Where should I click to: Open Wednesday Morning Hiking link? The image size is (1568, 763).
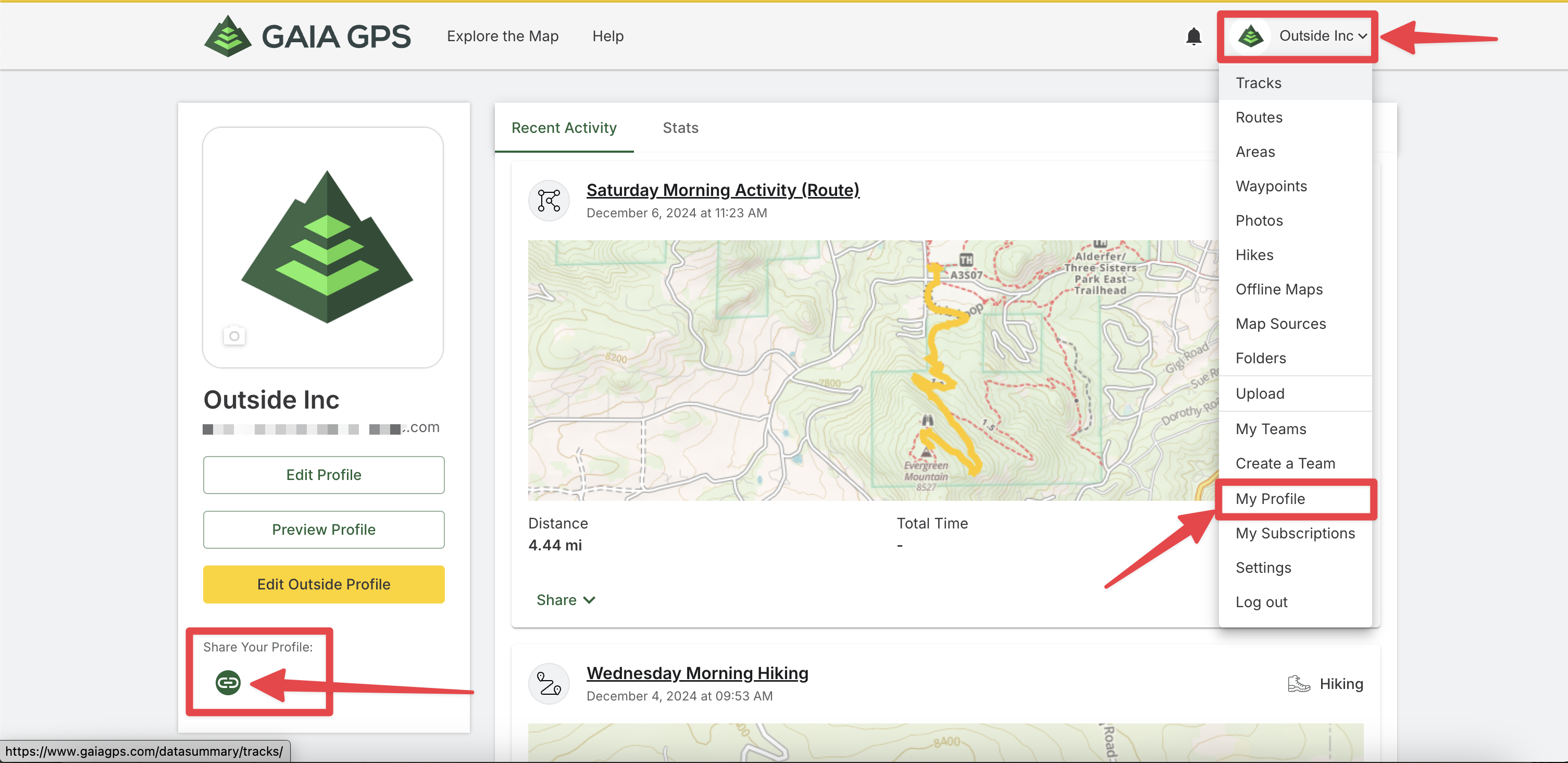point(697,673)
